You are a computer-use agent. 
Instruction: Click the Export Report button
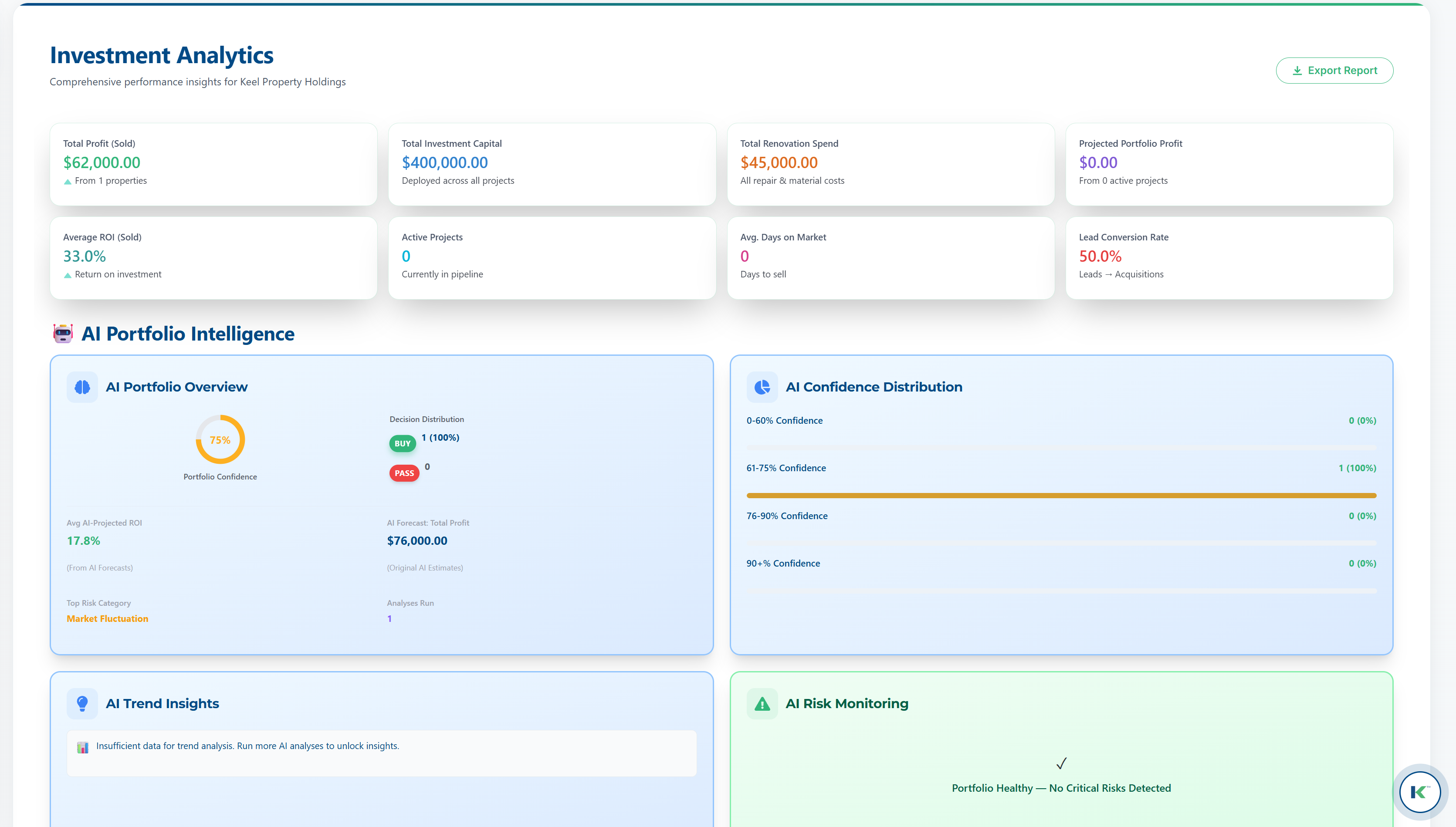pyautogui.click(x=1334, y=71)
